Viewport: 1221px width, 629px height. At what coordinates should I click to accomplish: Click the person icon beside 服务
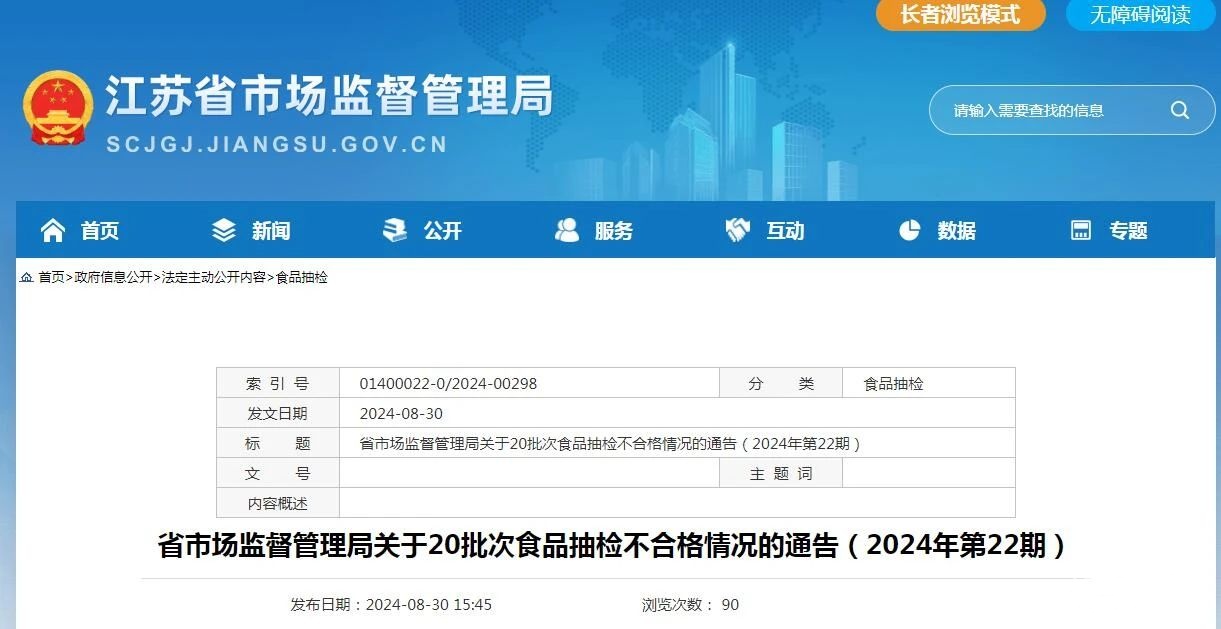tap(567, 231)
